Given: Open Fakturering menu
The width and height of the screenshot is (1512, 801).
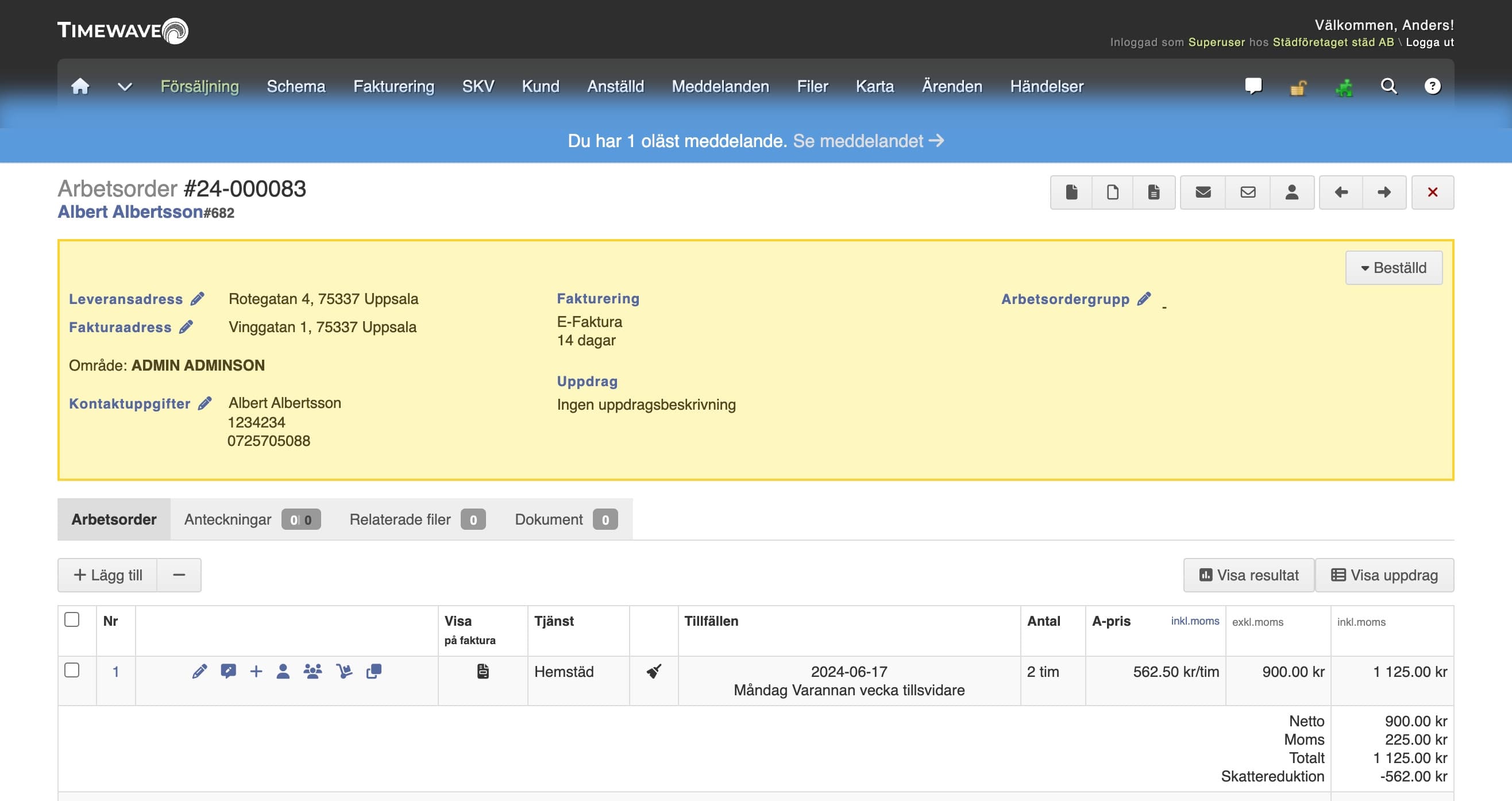Looking at the screenshot, I should pos(394,86).
